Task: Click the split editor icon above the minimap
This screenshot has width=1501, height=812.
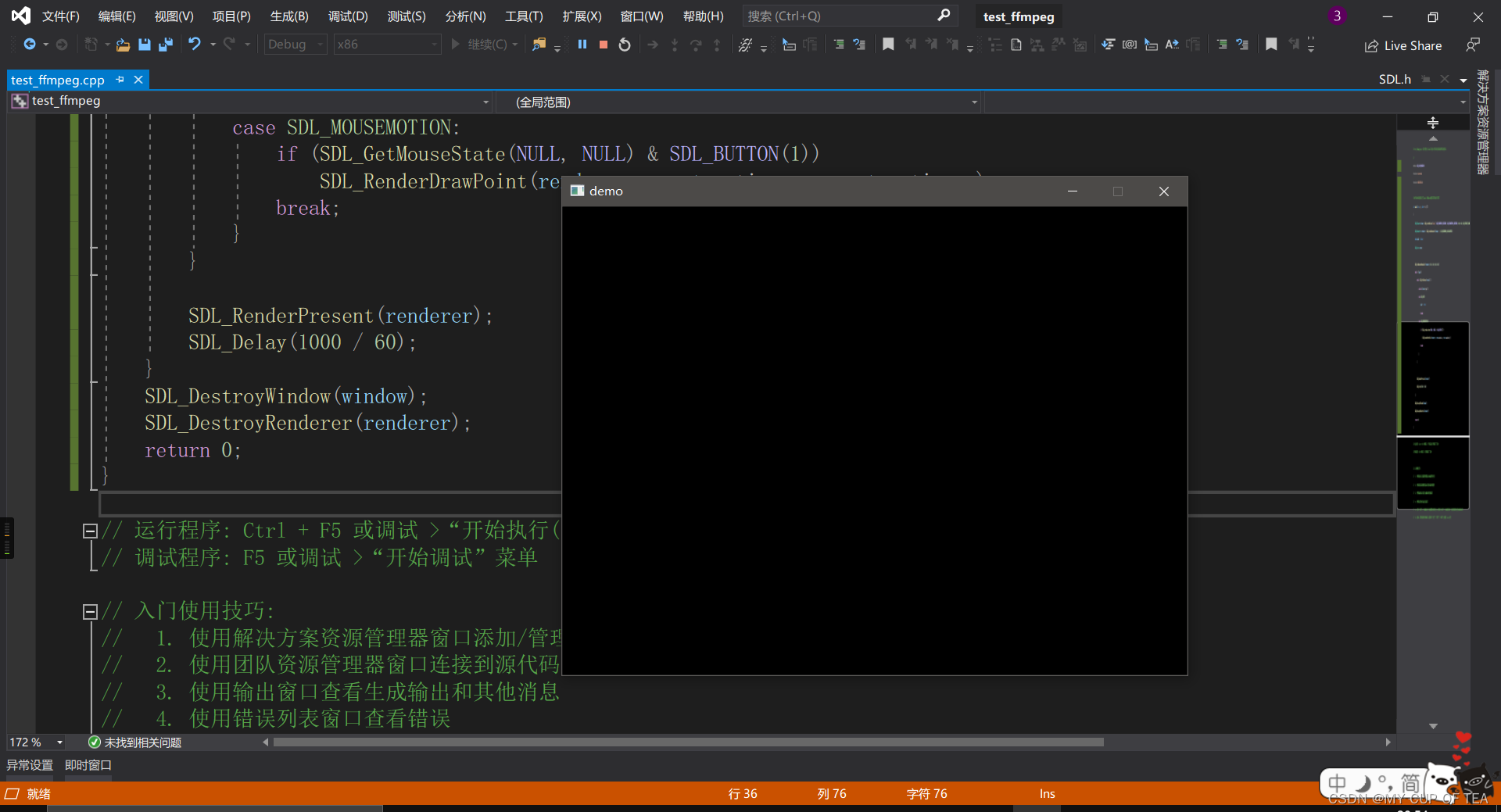Action: point(1433,123)
